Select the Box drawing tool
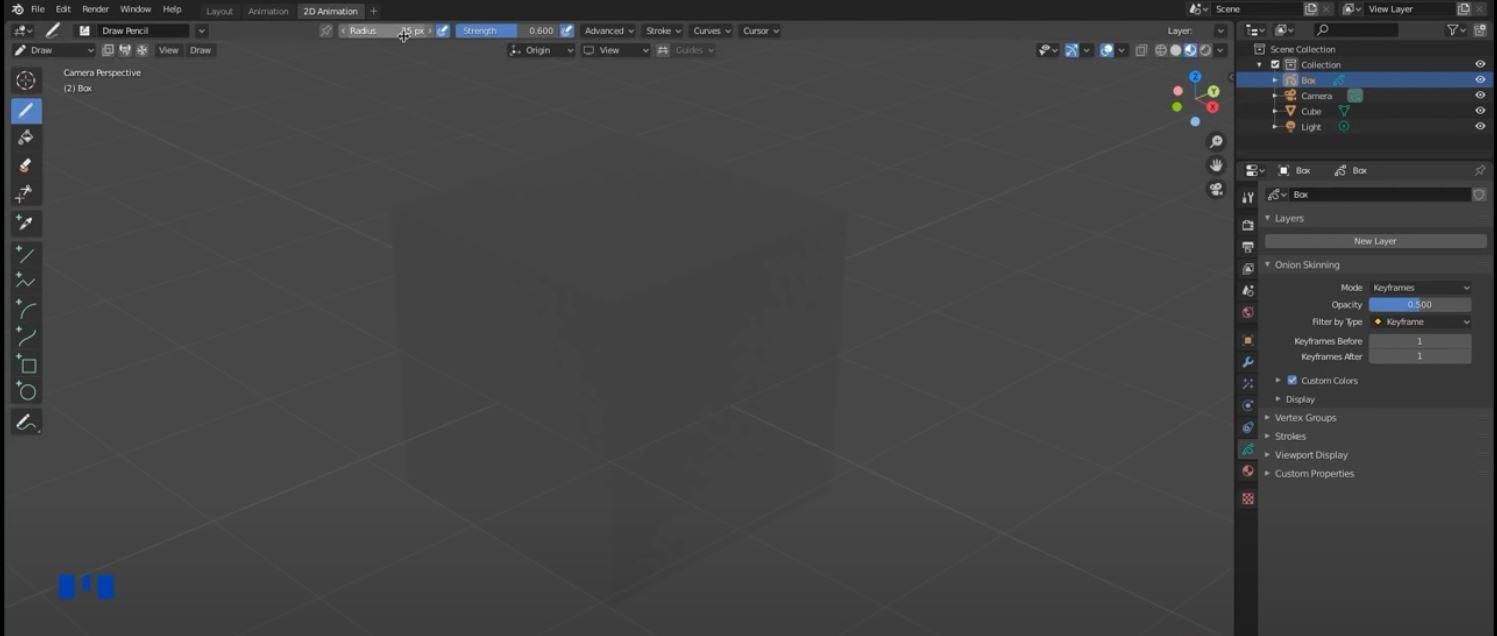Screen dimensions: 1497x636 pos(25,365)
